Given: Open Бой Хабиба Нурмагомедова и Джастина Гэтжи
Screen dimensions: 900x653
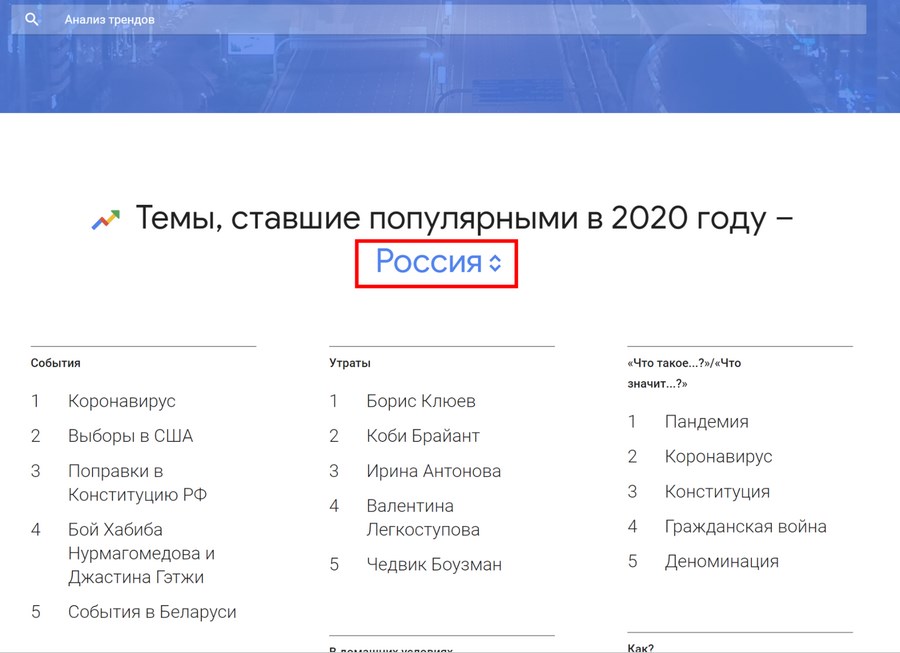Looking at the screenshot, I should [141, 553].
